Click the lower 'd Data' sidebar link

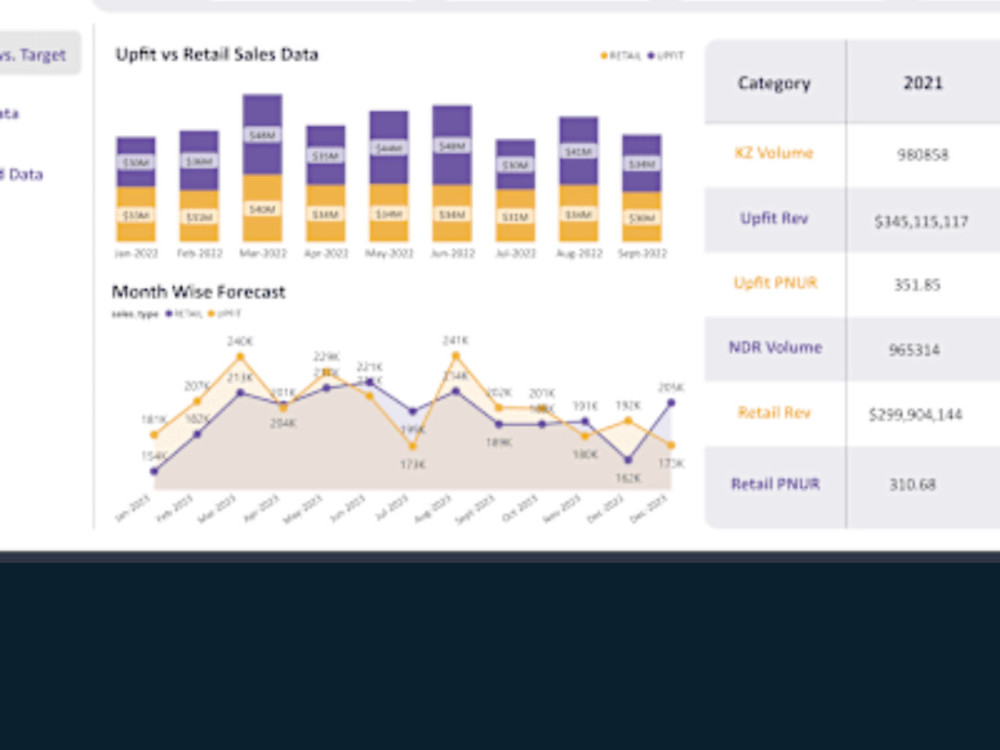pyautogui.click(x=22, y=174)
